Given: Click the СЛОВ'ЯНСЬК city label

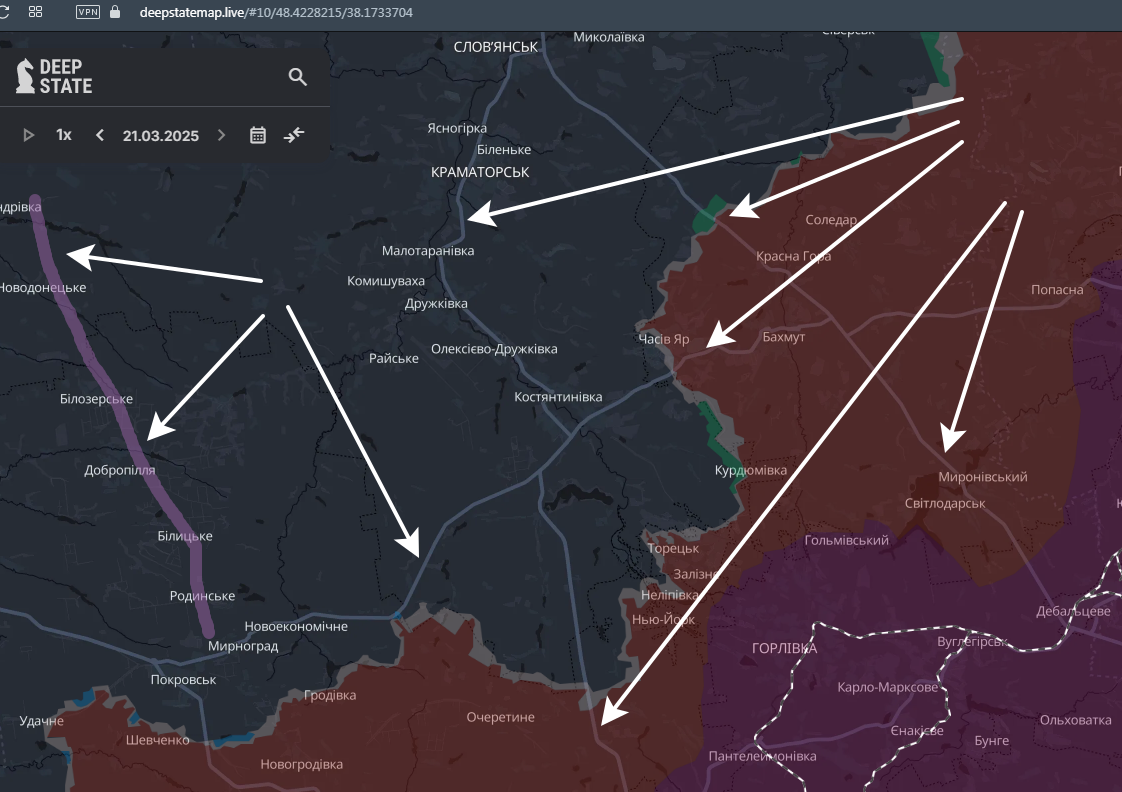Looking at the screenshot, I should (496, 47).
